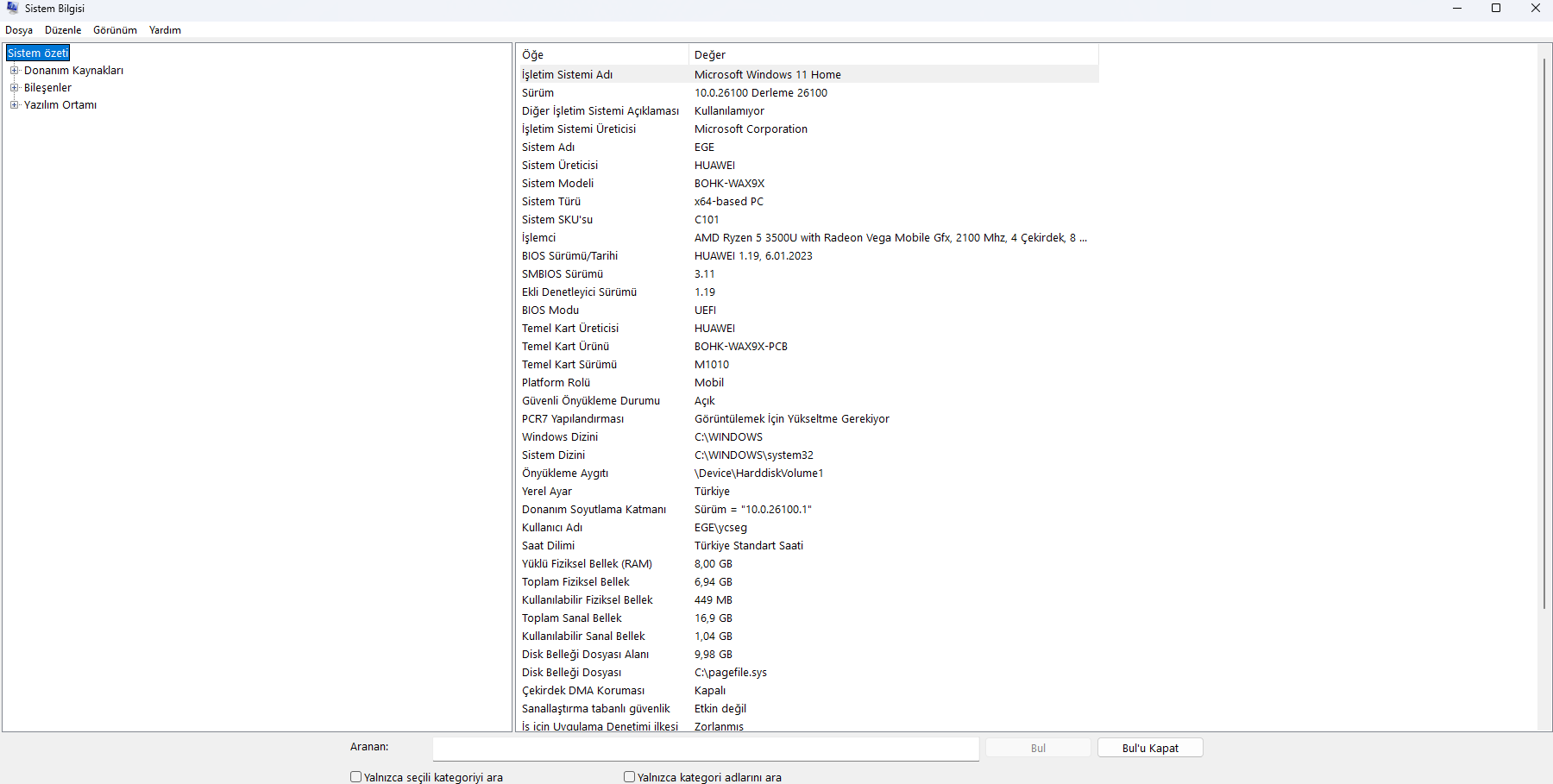Select the 'Sürüm' row label
The width and height of the screenshot is (1553, 784).
[538, 93]
